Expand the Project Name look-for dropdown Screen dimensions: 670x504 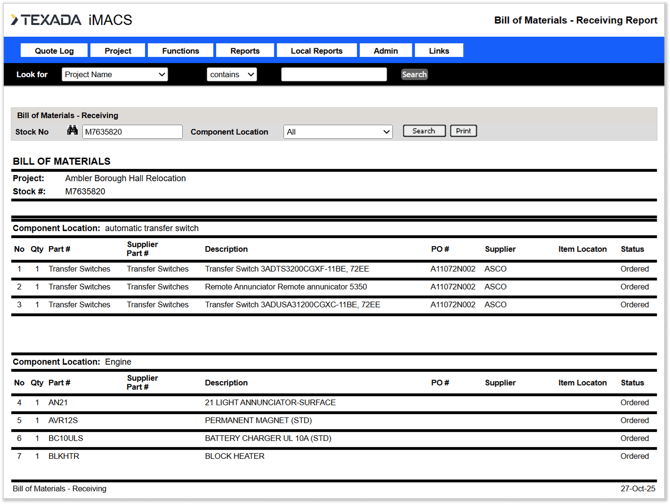pyautogui.click(x=114, y=75)
